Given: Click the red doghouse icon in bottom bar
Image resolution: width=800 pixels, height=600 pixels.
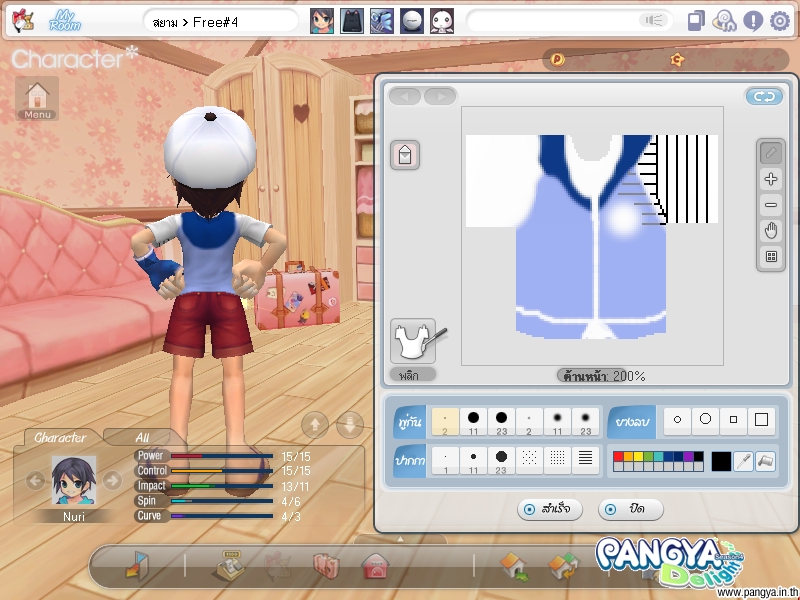Looking at the screenshot, I should coord(375,566).
